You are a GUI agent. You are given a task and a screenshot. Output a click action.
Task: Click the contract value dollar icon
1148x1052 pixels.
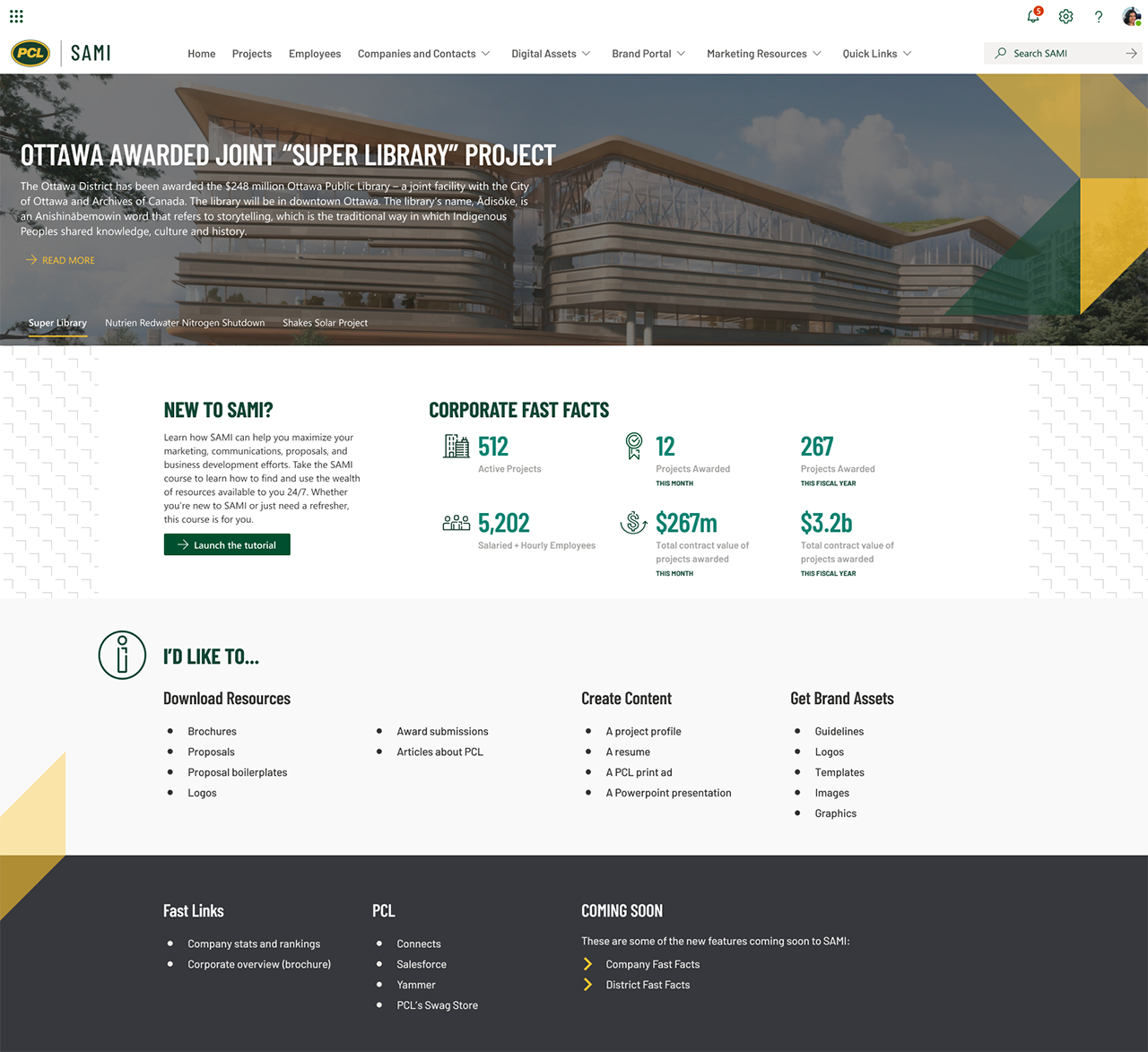634,522
